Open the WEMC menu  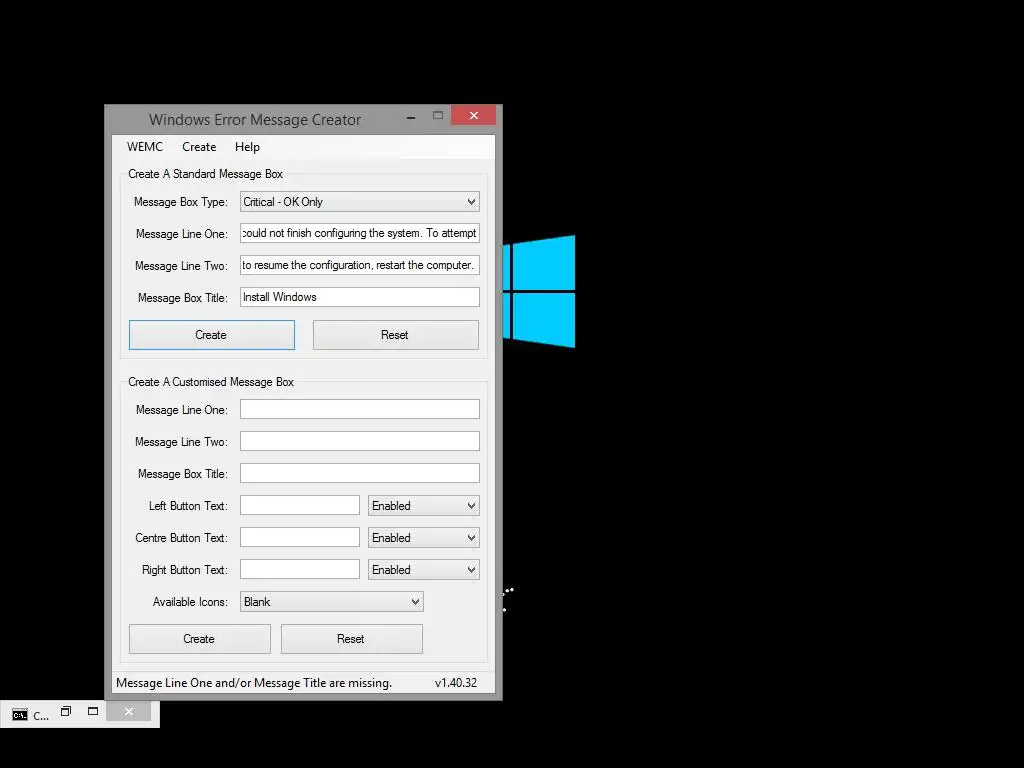pos(144,147)
